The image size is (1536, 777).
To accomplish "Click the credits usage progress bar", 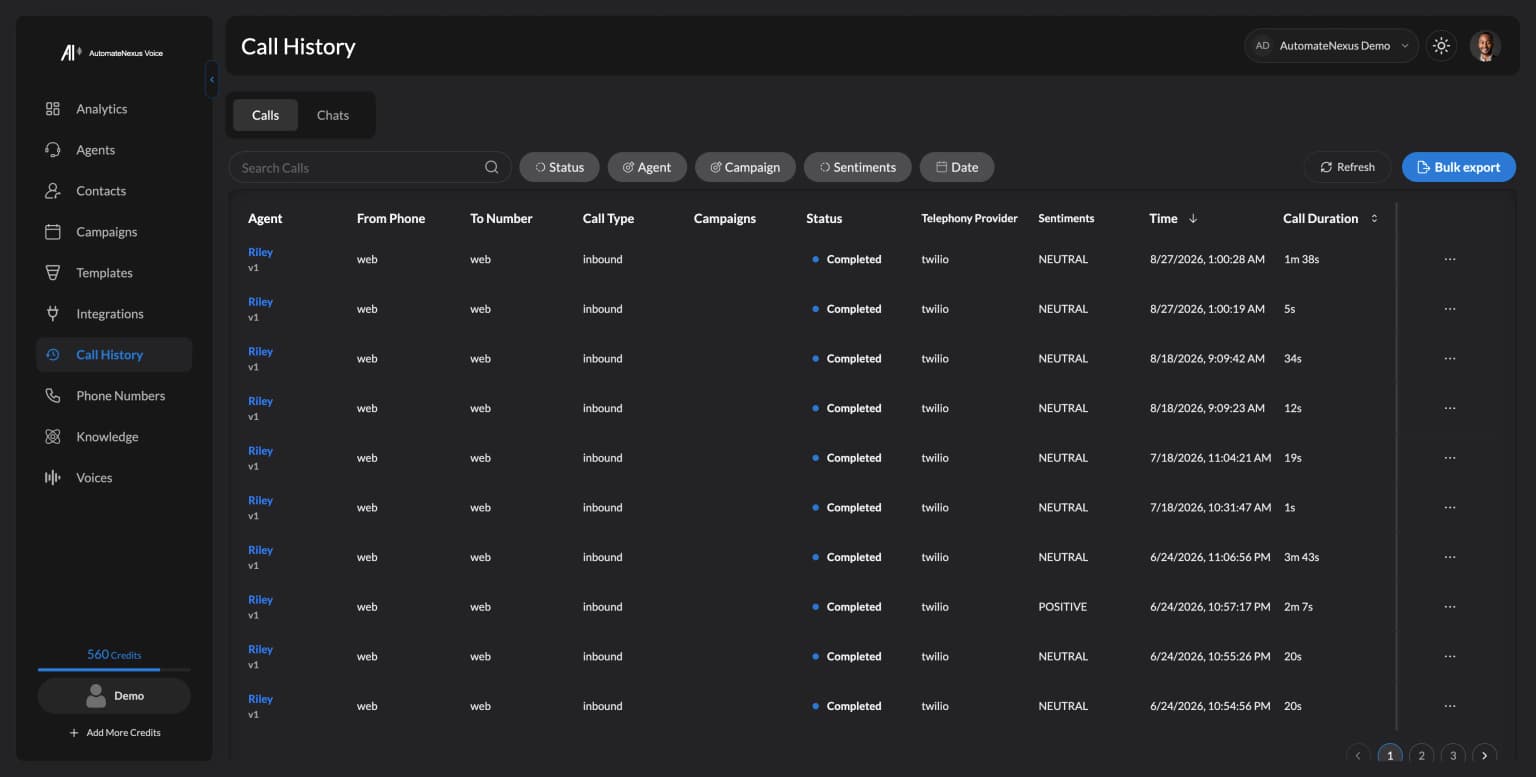I will (x=114, y=669).
